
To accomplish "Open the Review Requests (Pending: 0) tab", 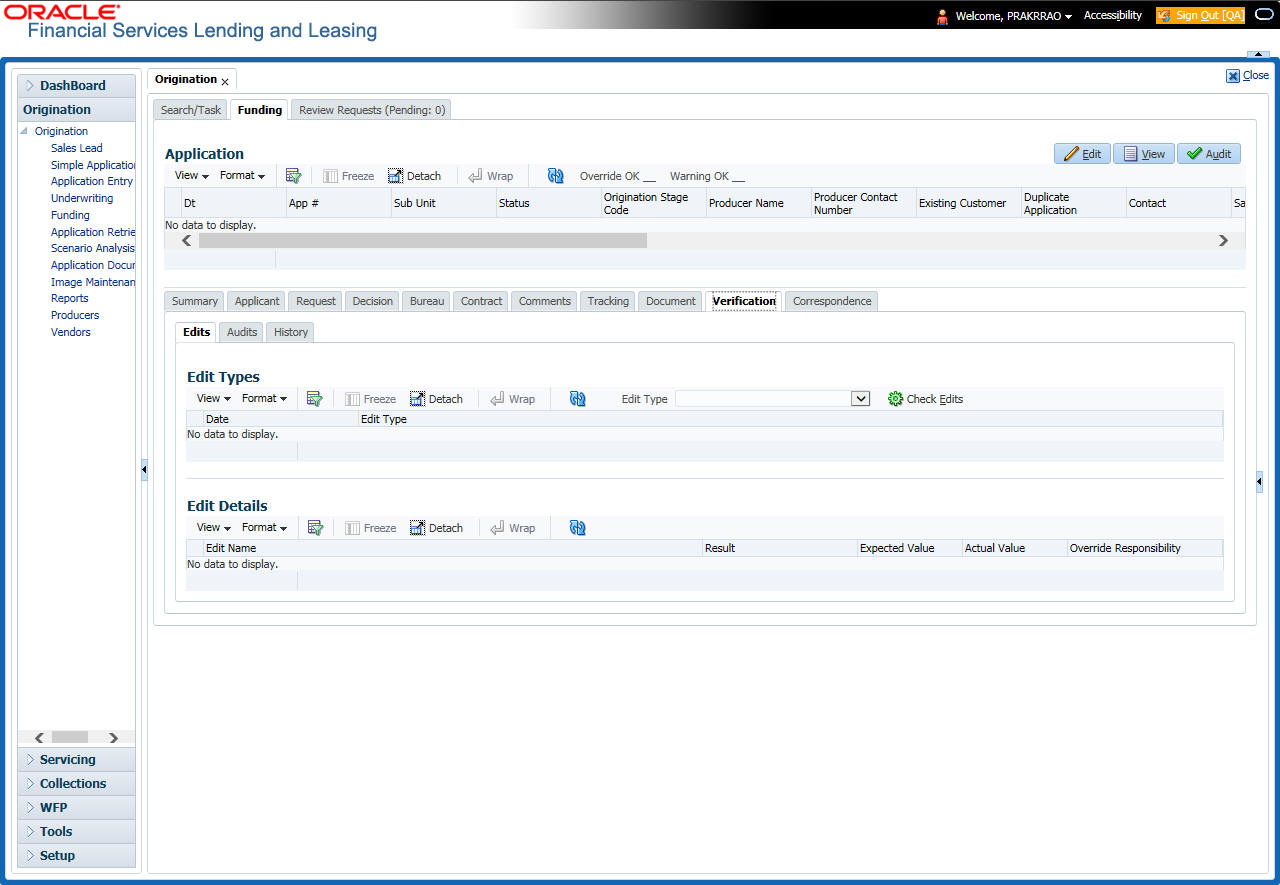I will click(372, 110).
